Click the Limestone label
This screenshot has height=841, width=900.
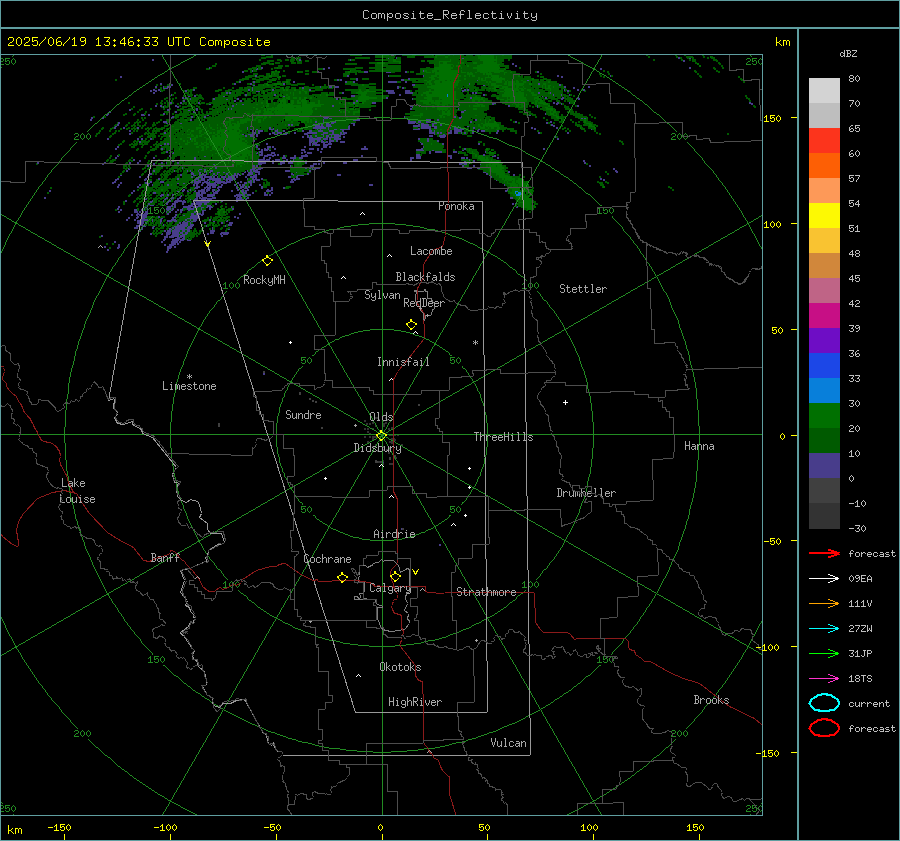(x=189, y=386)
